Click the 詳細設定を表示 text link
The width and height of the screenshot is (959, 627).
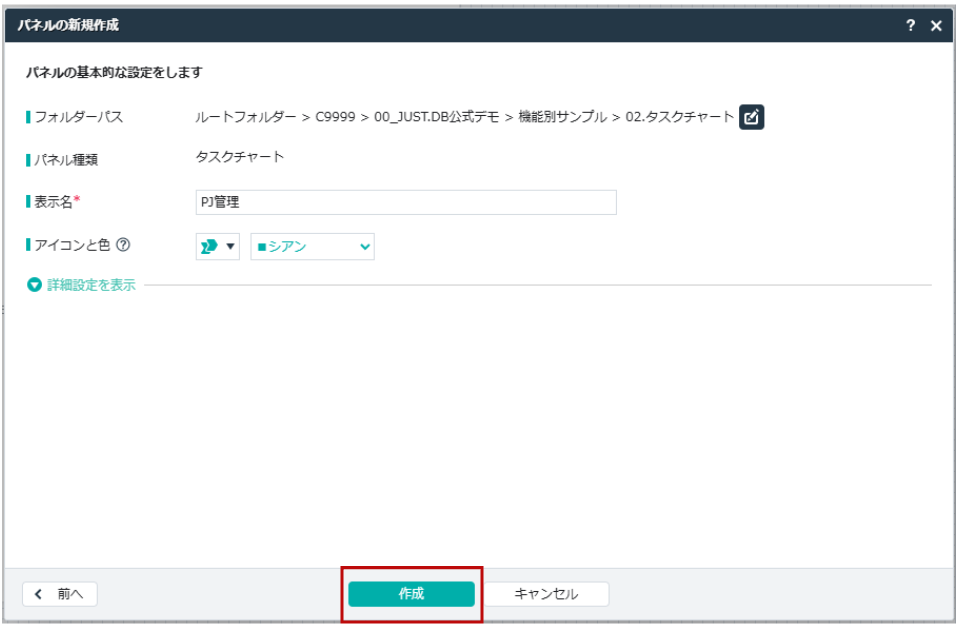pos(91,285)
